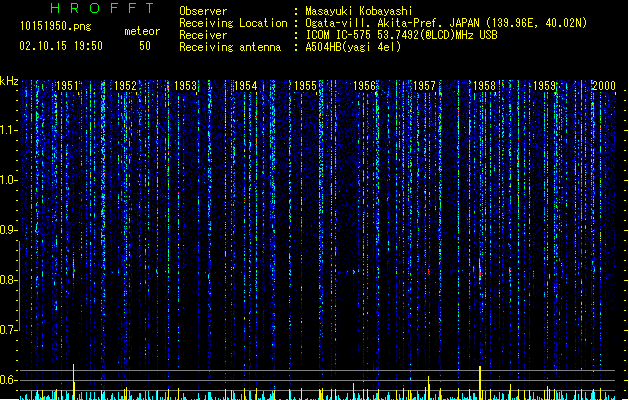Click the Observer field label
This screenshot has width=629, height=400.
click(x=203, y=11)
